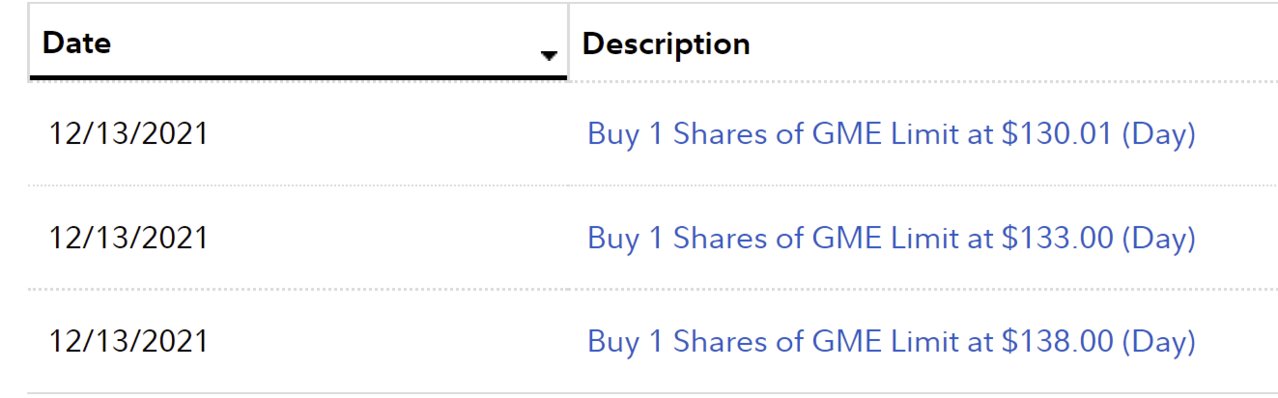The image size is (1278, 398).
Task: Click the $138.00 price in third order
Action: coord(1057,342)
